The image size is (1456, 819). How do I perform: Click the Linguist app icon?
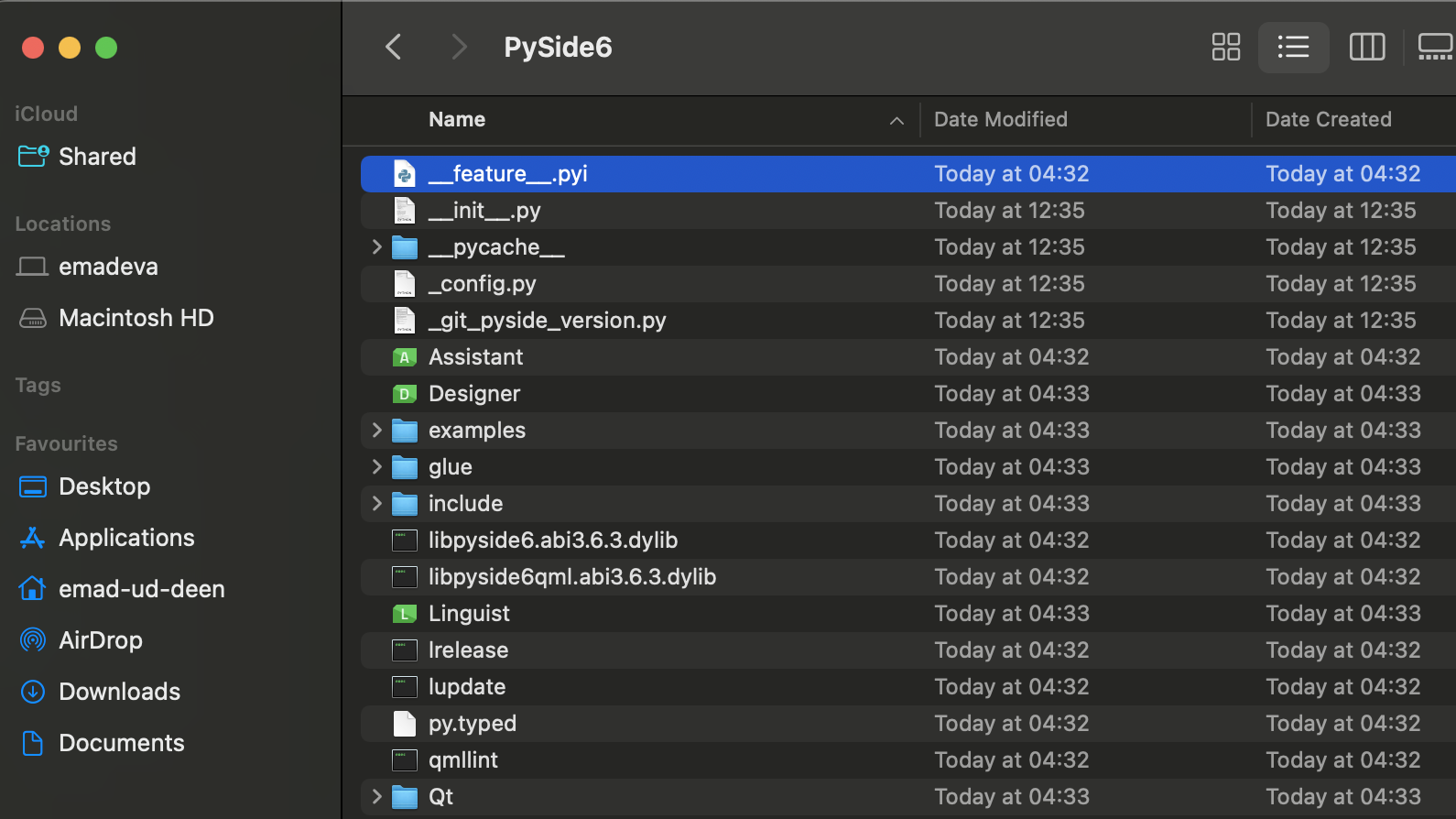[x=405, y=614]
